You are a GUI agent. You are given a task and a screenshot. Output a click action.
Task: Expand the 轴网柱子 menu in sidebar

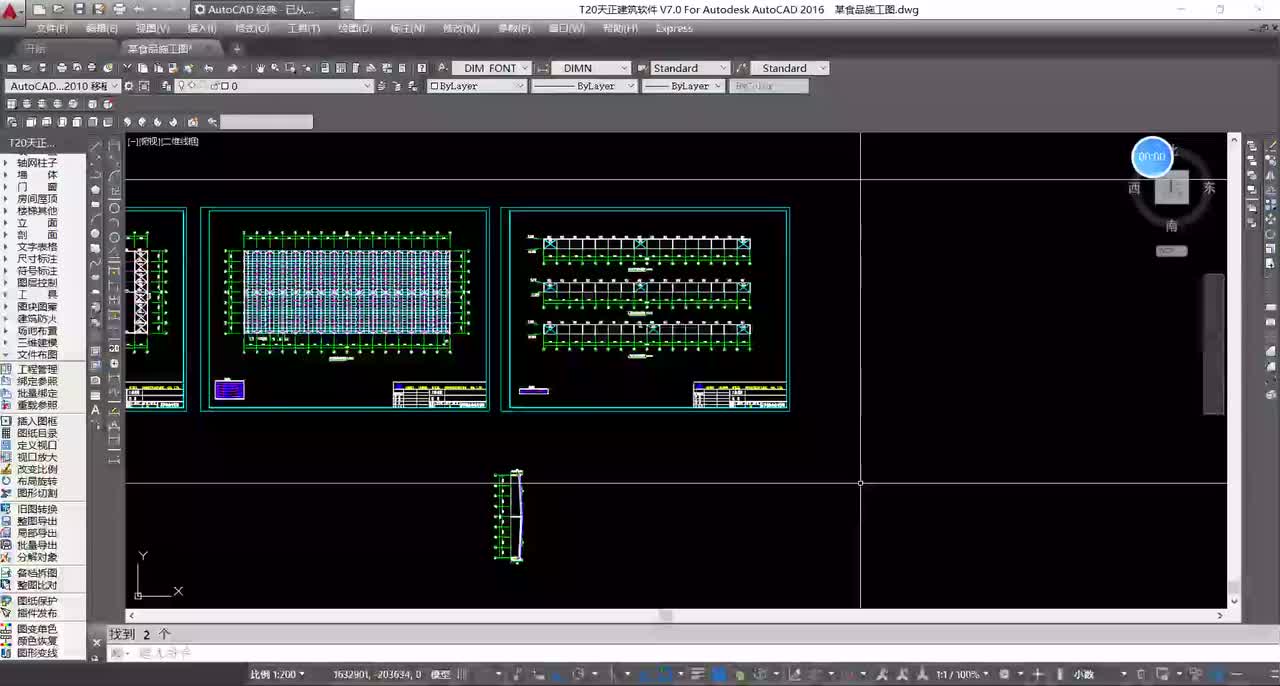(x=37, y=163)
